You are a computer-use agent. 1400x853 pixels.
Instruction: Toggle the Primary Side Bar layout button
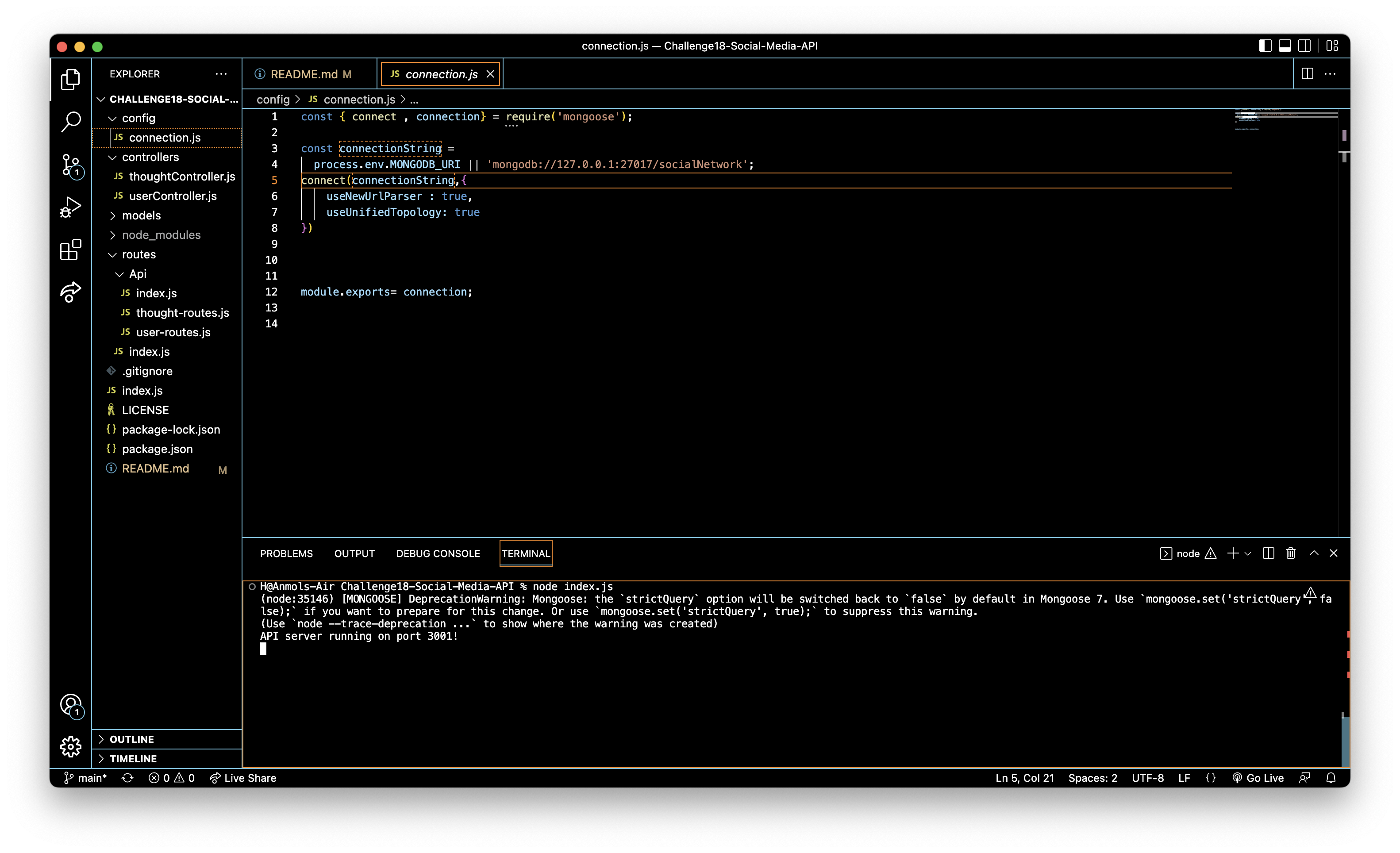coord(1265,46)
